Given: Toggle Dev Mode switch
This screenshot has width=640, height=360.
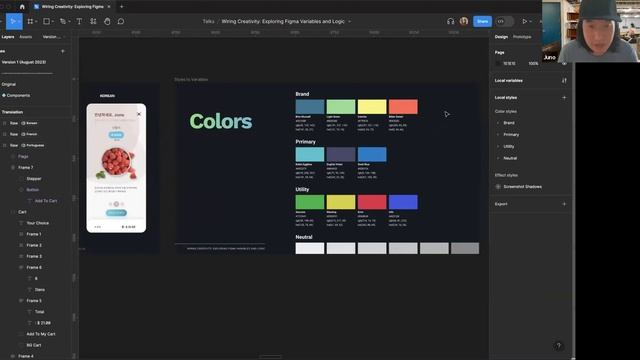Looking at the screenshot, I should [x=504, y=21].
